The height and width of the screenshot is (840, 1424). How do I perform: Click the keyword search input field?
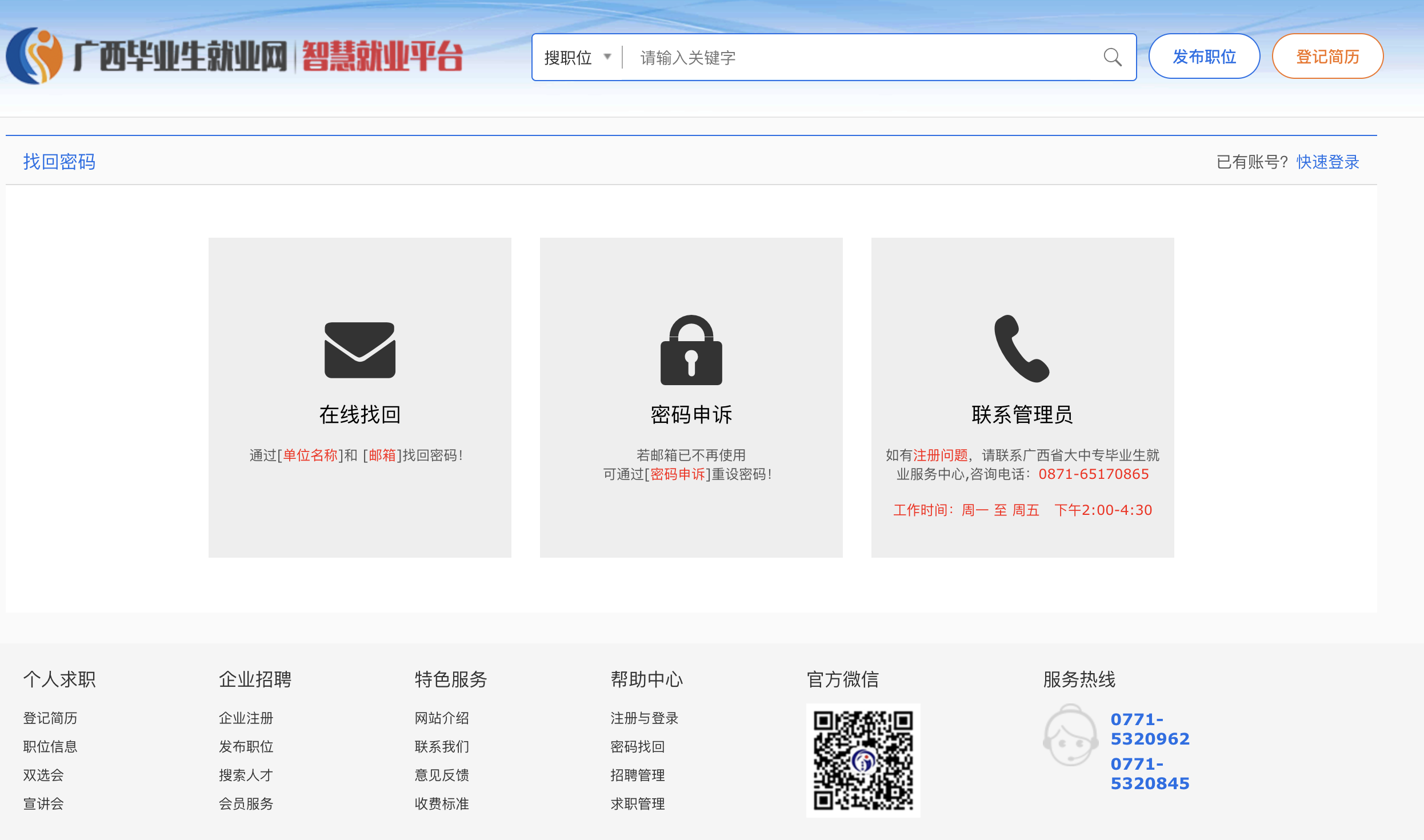coord(857,57)
